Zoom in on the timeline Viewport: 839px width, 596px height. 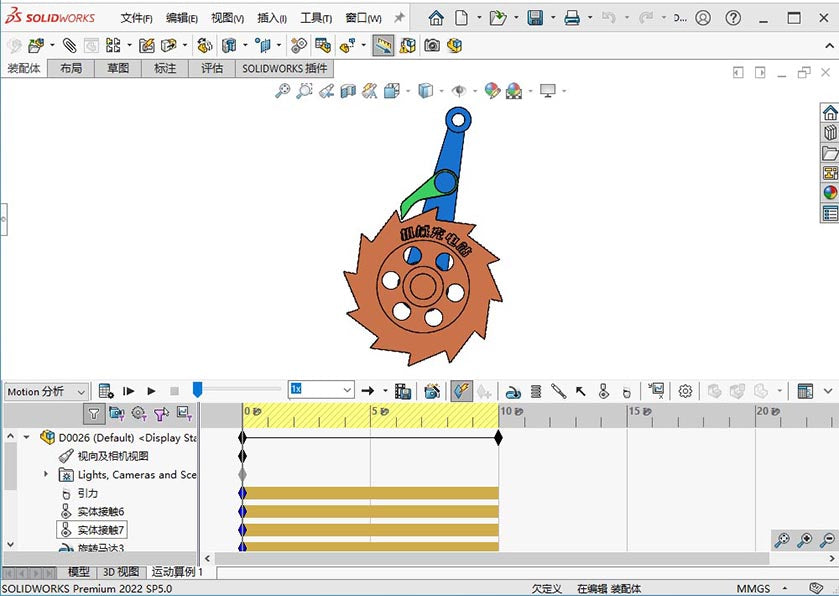click(x=805, y=540)
